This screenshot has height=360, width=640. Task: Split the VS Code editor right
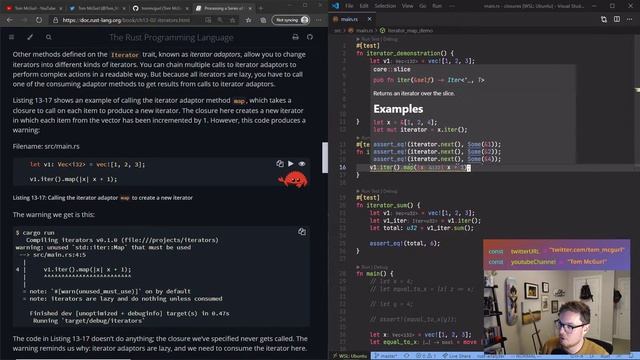tap(617, 20)
